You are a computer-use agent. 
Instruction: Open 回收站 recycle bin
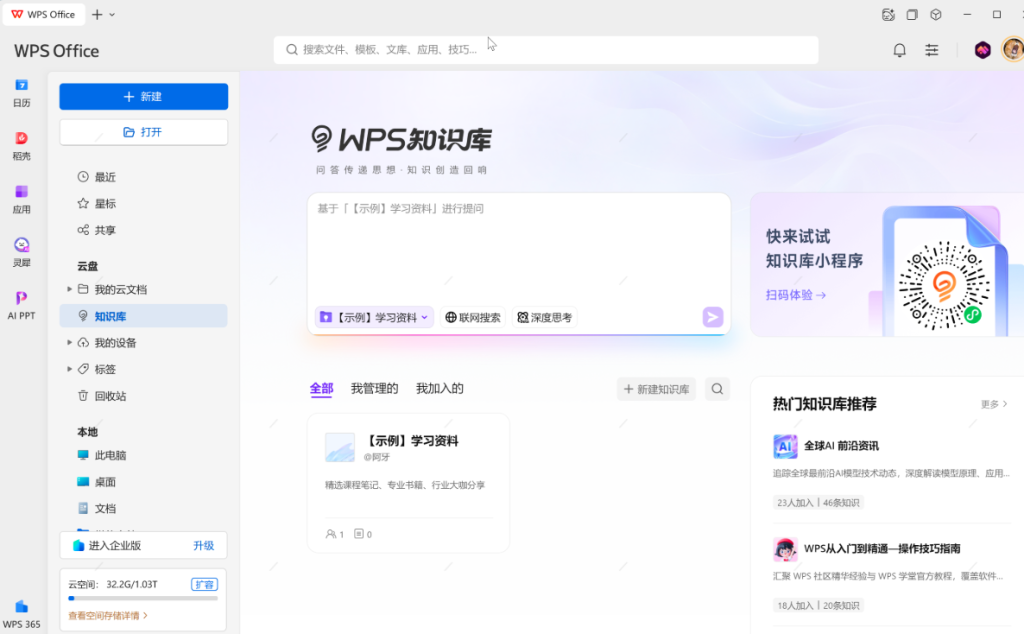tap(144, 396)
